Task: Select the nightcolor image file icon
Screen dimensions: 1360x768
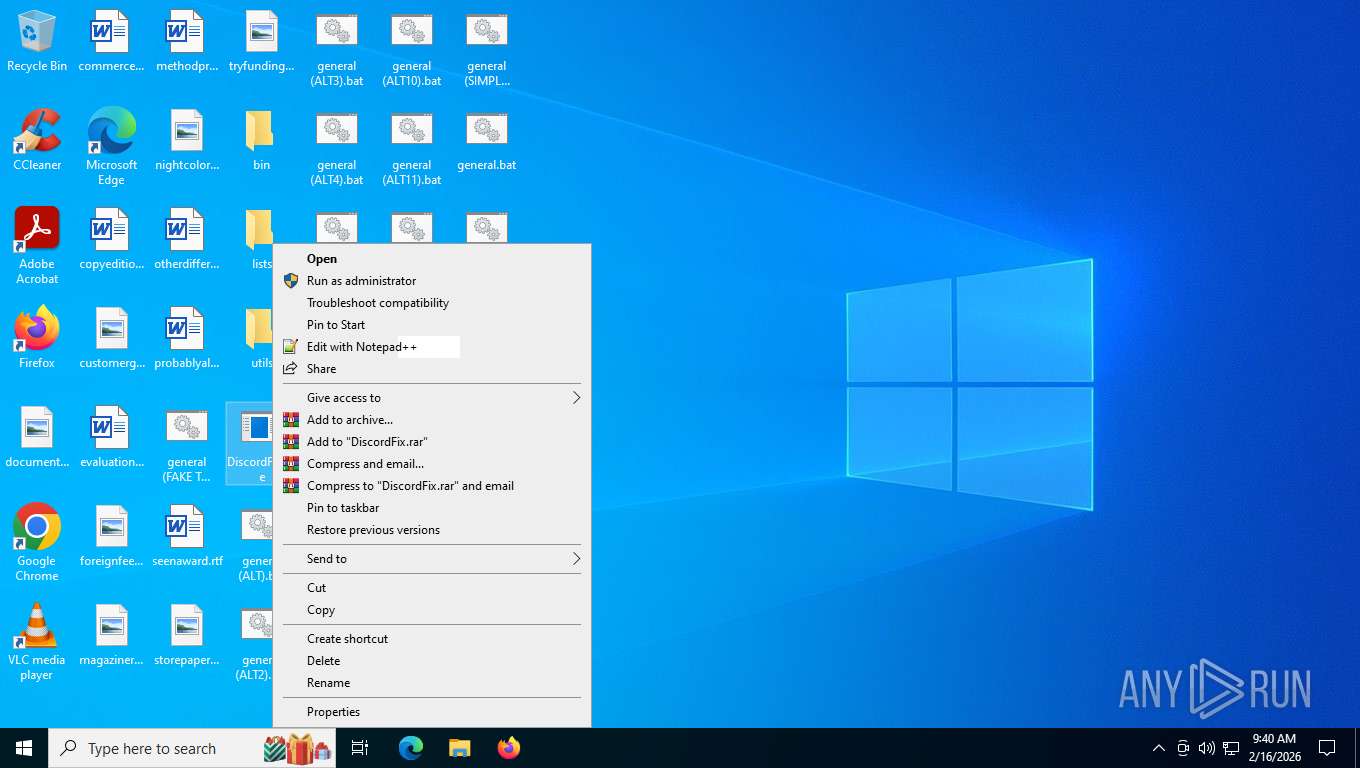Action: click(x=187, y=140)
